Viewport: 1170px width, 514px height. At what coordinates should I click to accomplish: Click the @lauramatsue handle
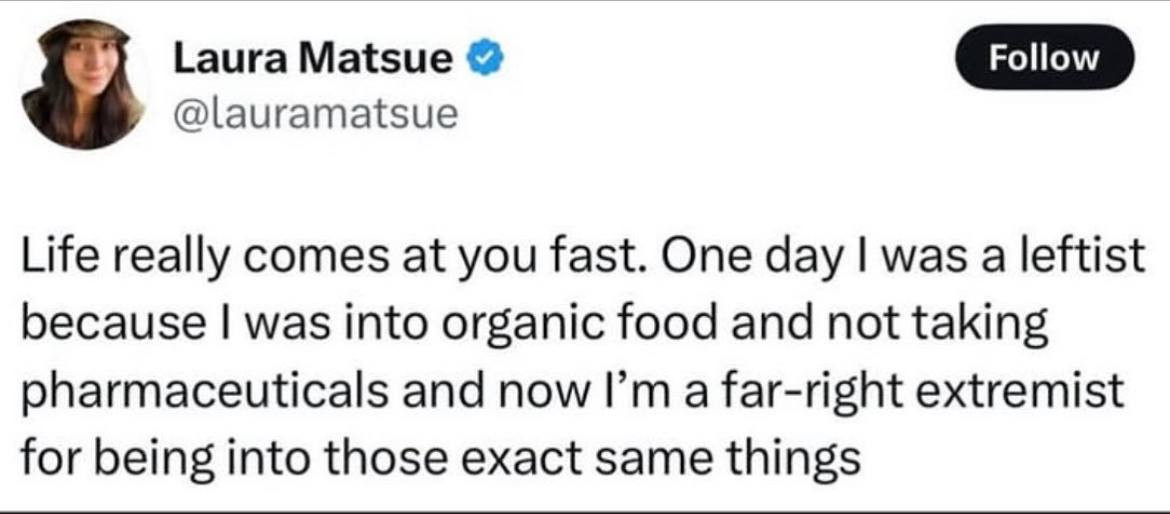click(x=315, y=113)
